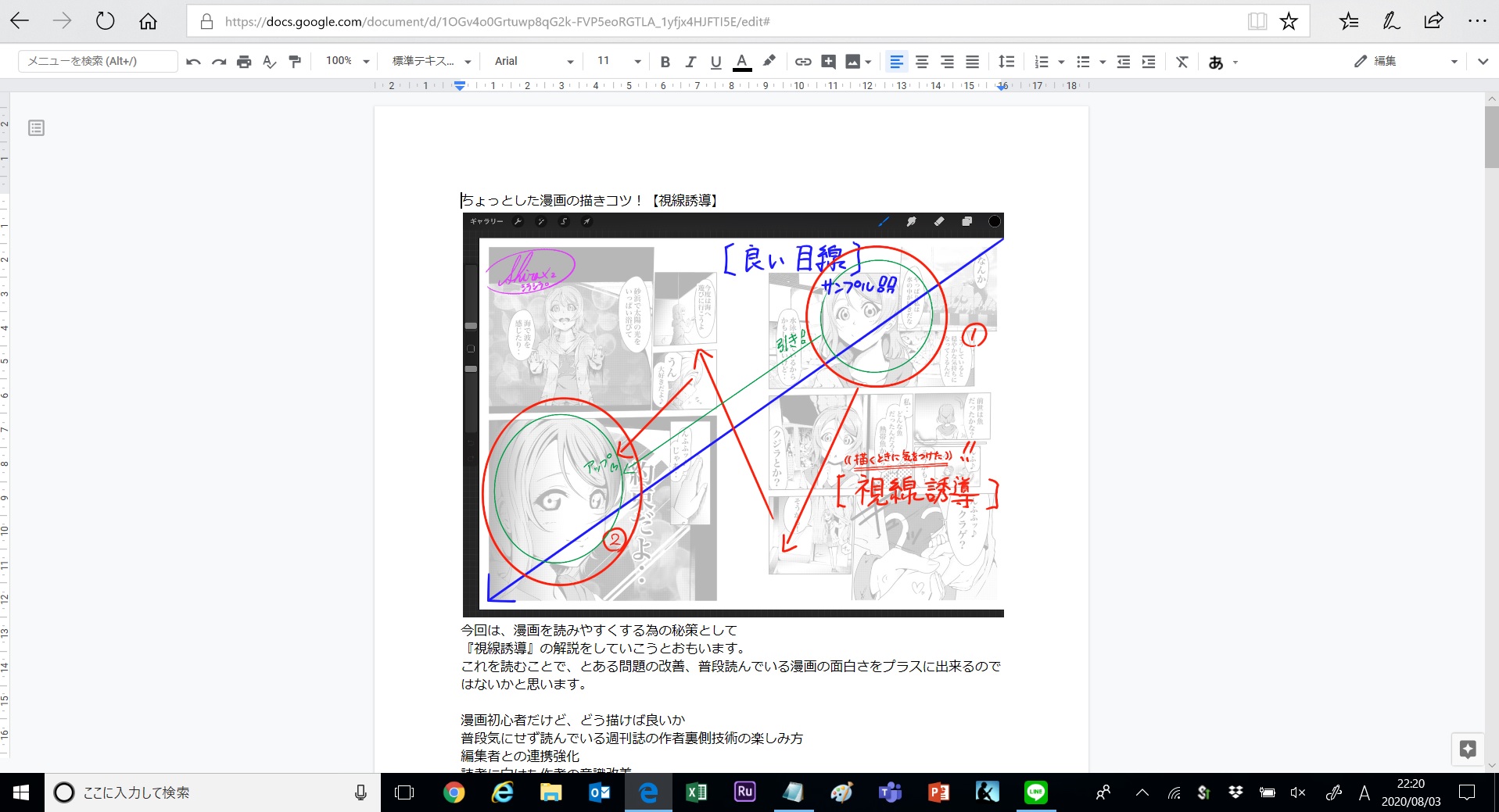The width and height of the screenshot is (1499, 812).
Task: Click the taskbar search box
Action: 213,792
